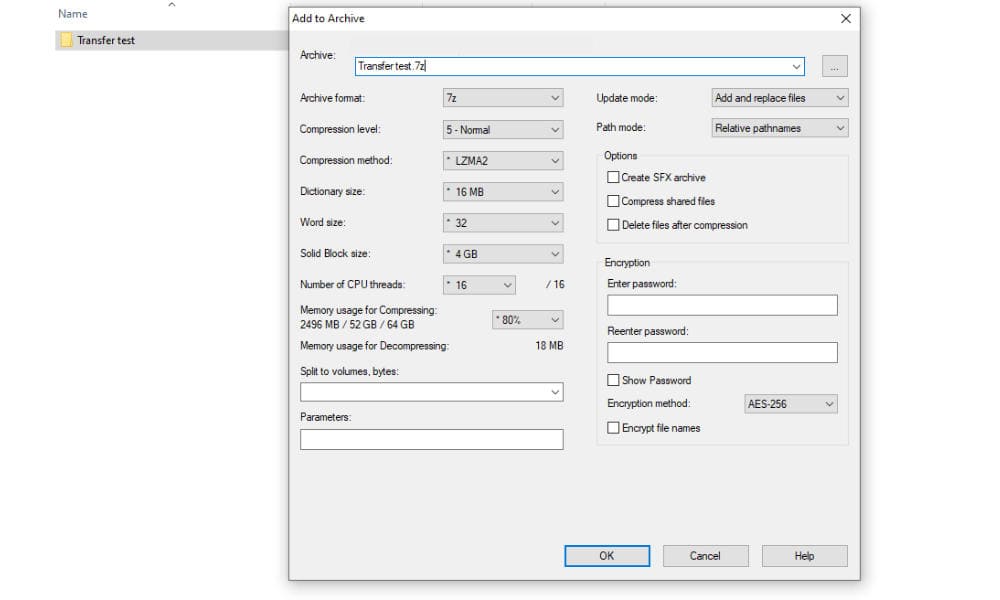The width and height of the screenshot is (1000, 600).
Task: Expand the Compression level dropdown
Action: tap(503, 129)
